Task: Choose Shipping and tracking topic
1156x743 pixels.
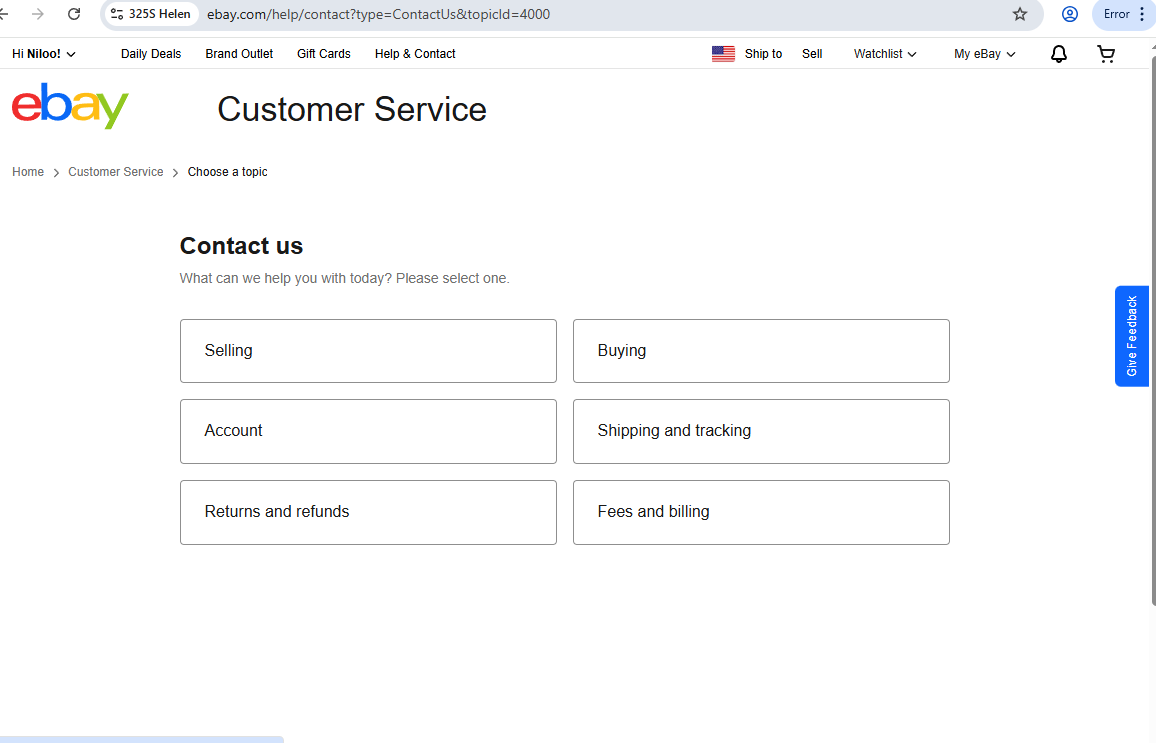Action: (x=761, y=431)
